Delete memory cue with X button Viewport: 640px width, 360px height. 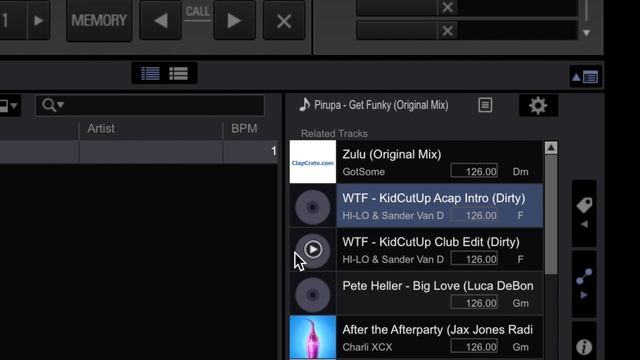(284, 20)
